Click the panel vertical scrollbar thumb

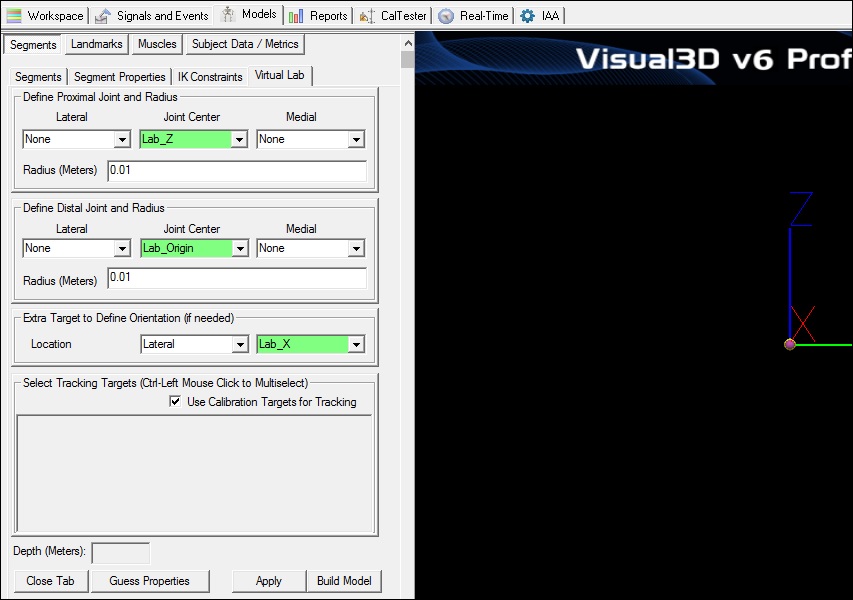[x=407, y=59]
